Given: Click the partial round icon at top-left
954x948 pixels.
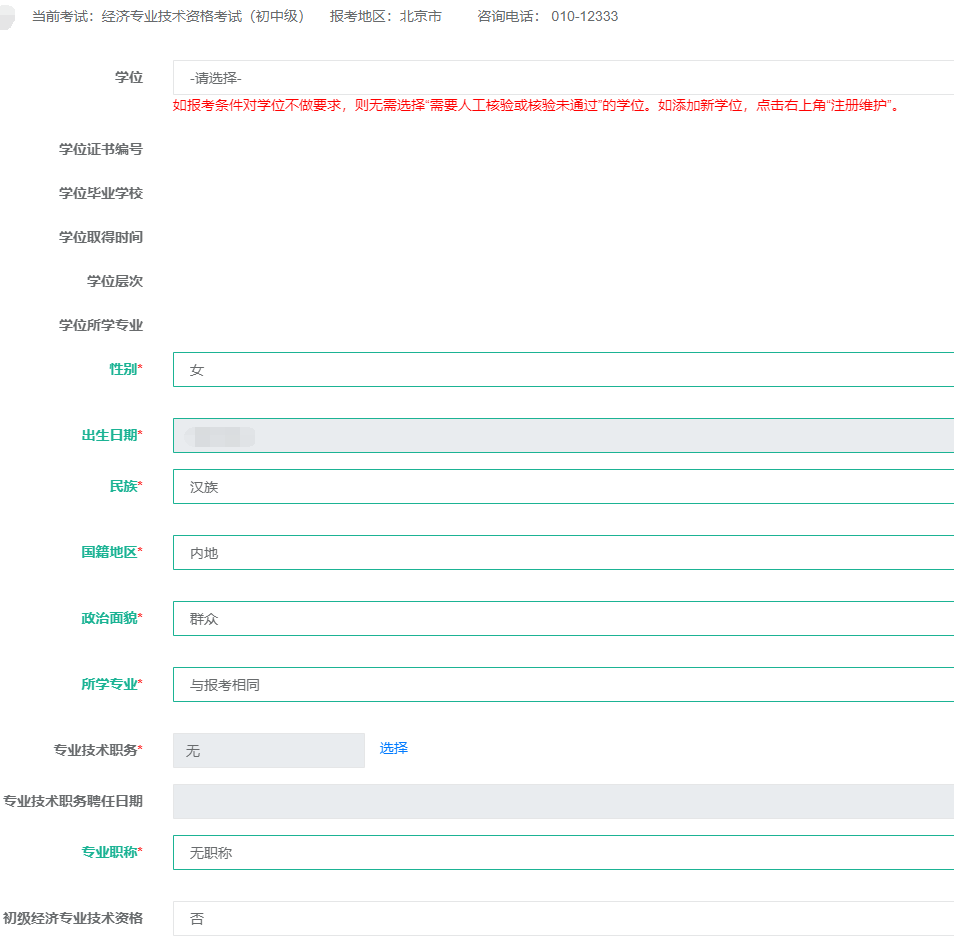Looking at the screenshot, I should click(6, 17).
